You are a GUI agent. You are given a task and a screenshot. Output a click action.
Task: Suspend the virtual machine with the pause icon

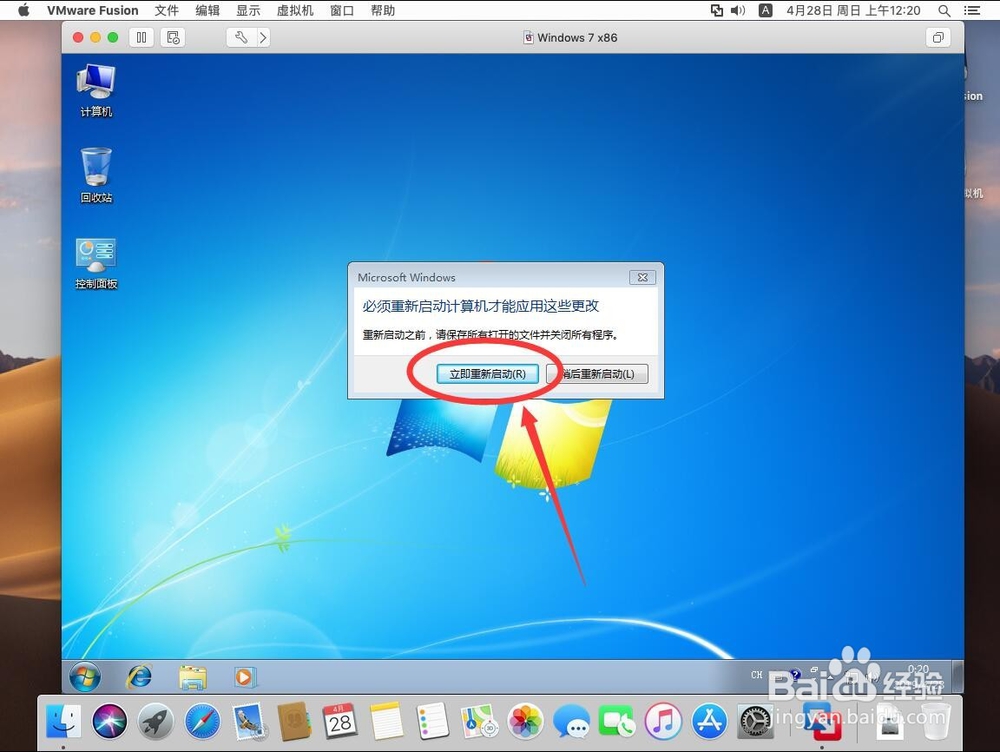click(141, 37)
